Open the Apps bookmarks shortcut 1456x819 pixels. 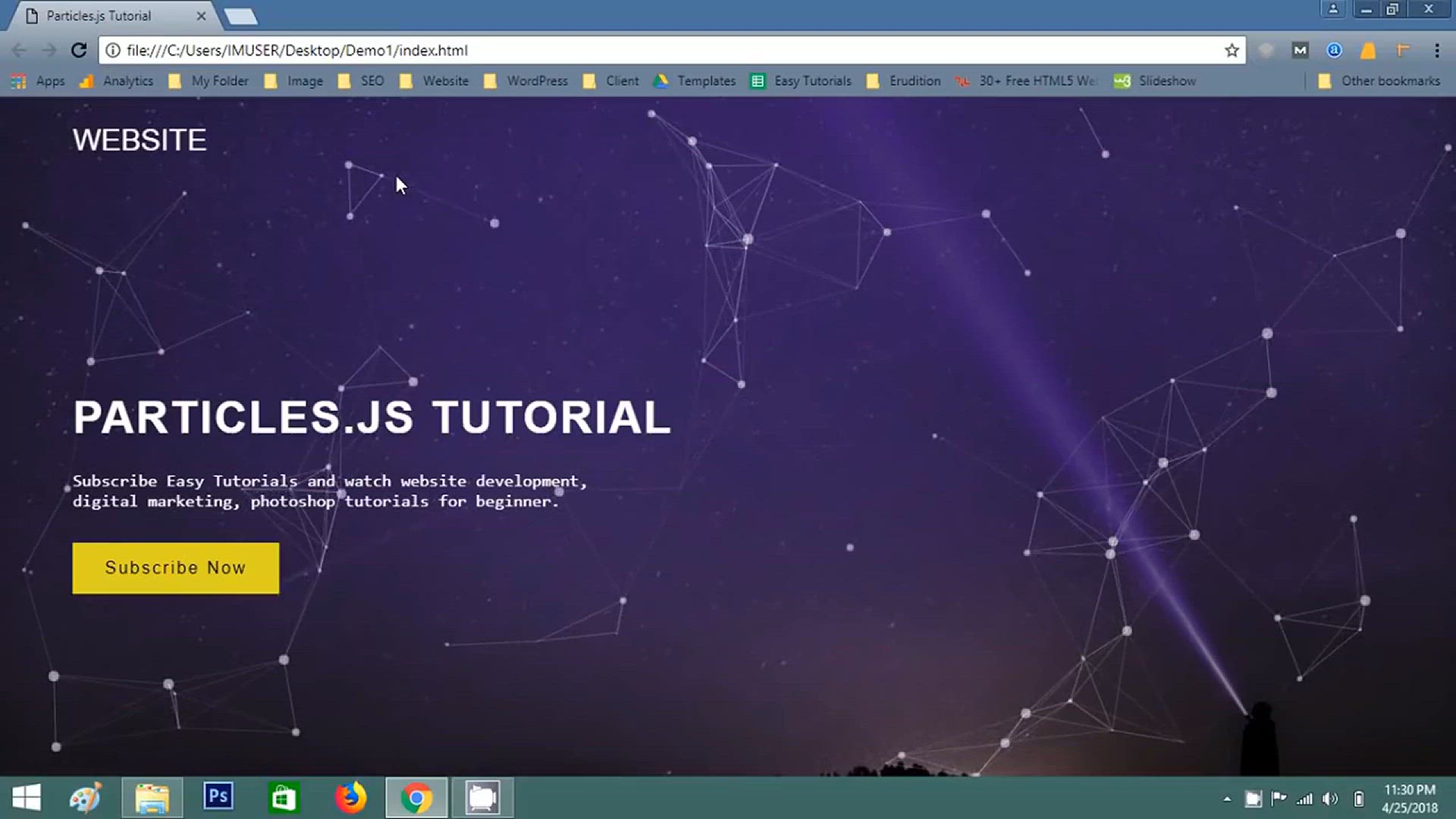point(39,81)
